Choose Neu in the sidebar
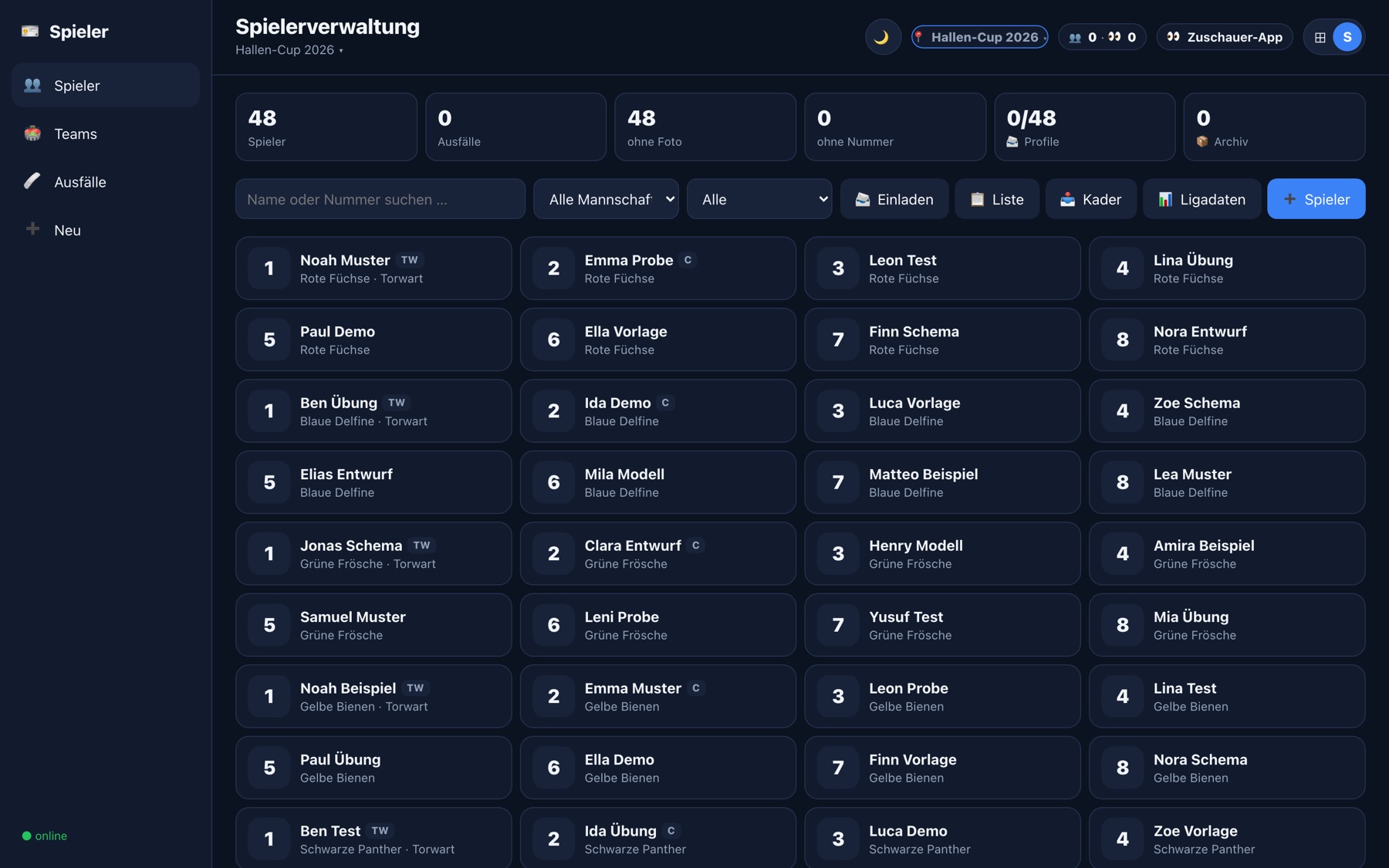 click(106, 230)
